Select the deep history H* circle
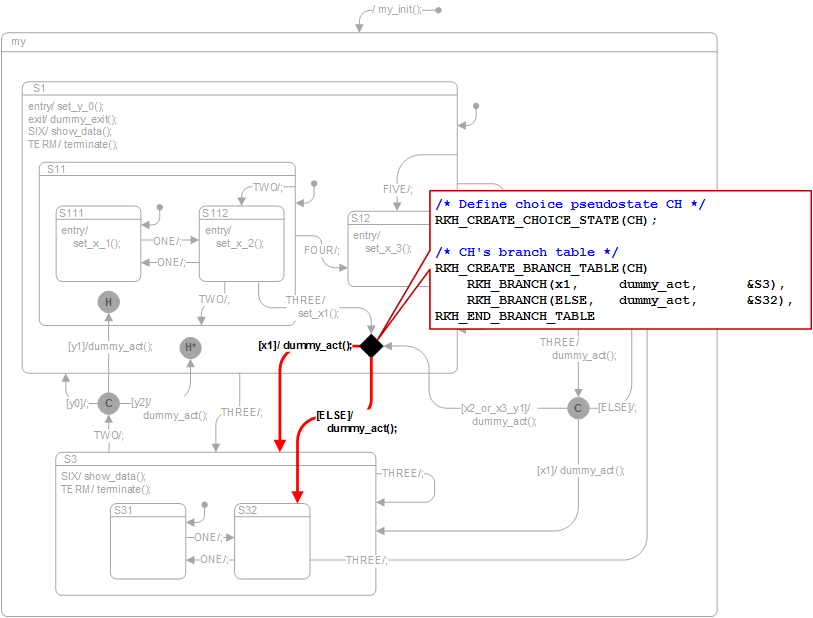Image resolution: width=813 pixels, height=618 pixels. (191, 348)
